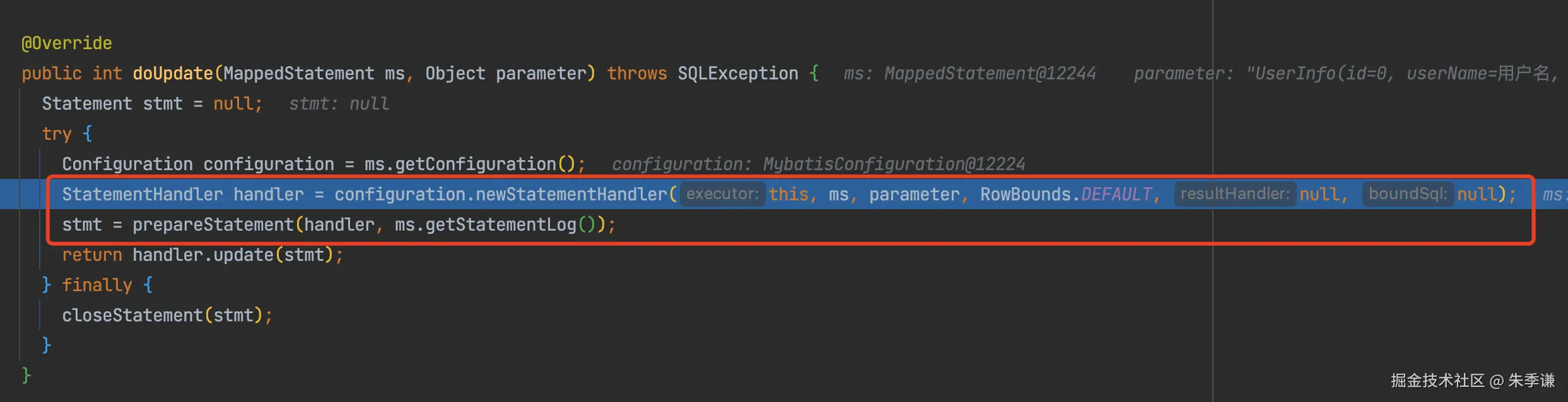
Task: Click the 'boundSql:' parameter hint
Action: coord(1408,194)
